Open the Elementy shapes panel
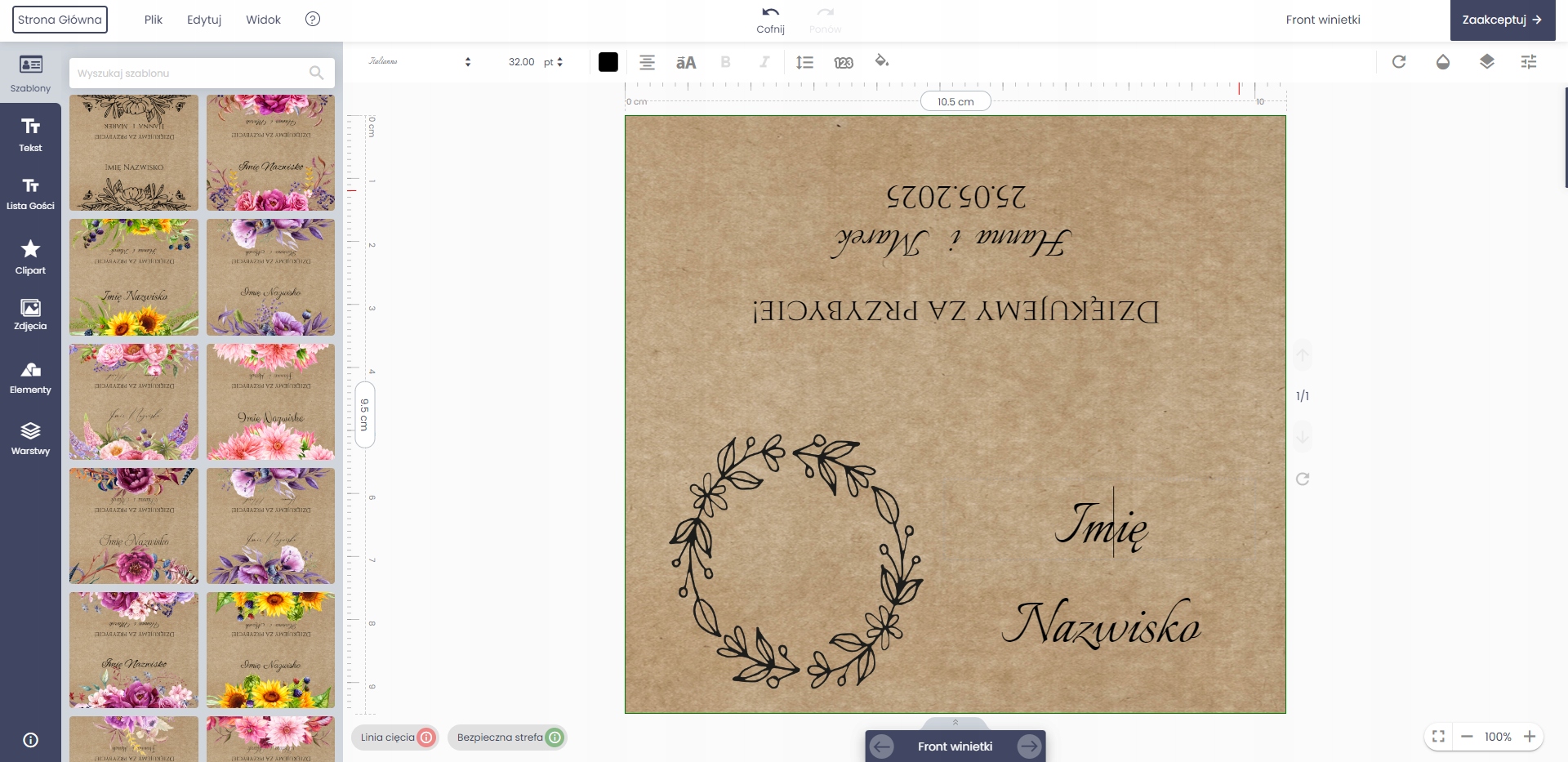Viewport: 1568px width, 762px height. (x=30, y=377)
